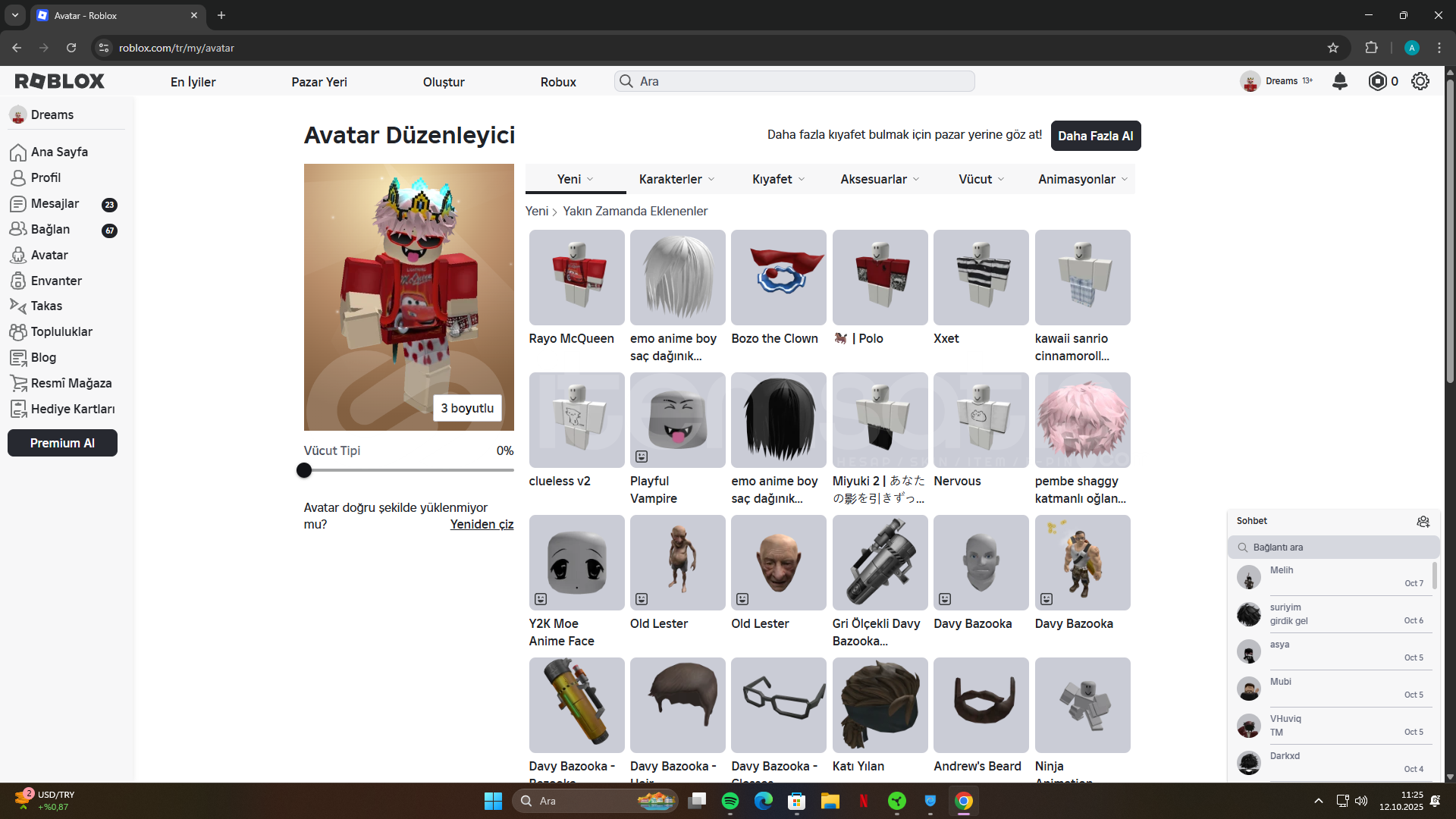Click the Yeniden çiz link
Viewport: 1456px width, 819px height.
click(482, 524)
